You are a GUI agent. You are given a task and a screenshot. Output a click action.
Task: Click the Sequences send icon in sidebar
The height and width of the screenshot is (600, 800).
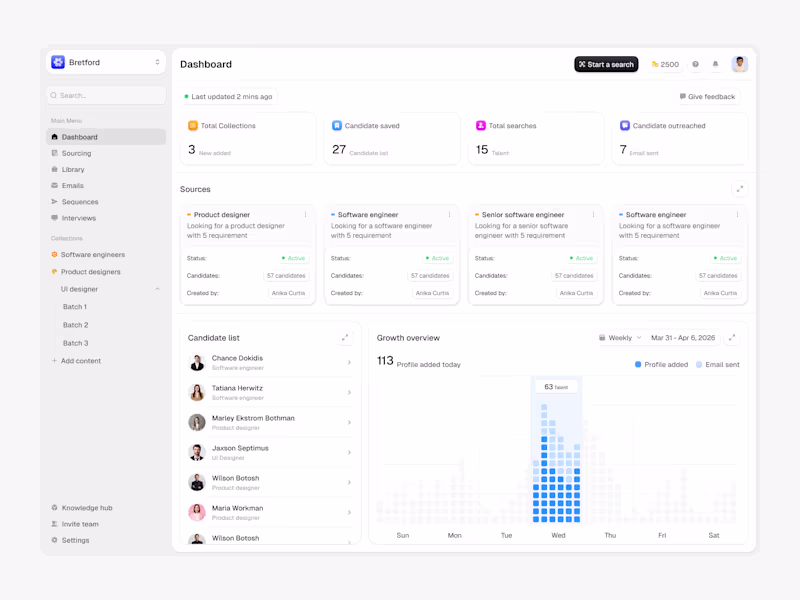pos(55,202)
